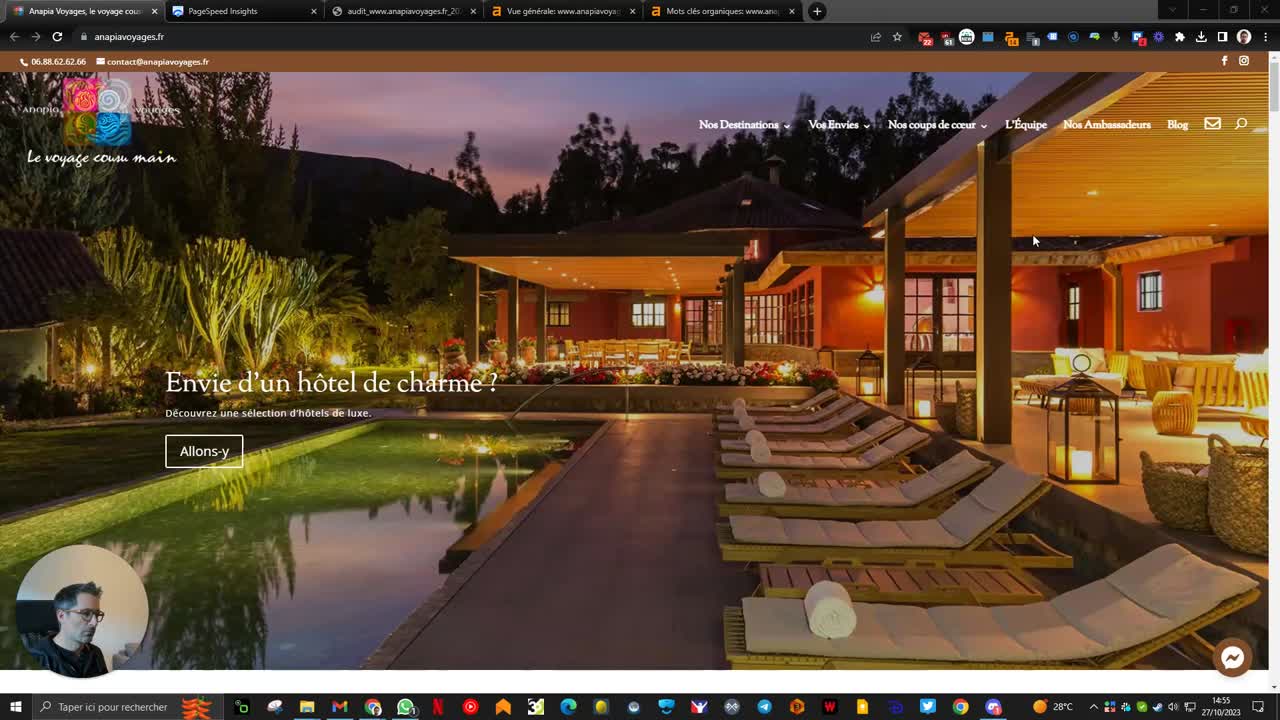
Task: Open the Instagram icon in the top bar
Action: tap(1244, 61)
